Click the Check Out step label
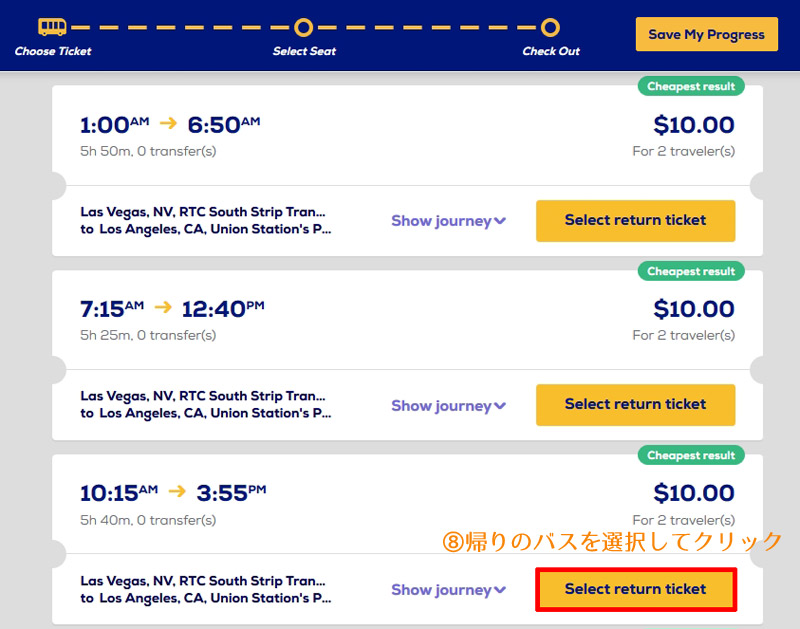 pyautogui.click(x=551, y=51)
